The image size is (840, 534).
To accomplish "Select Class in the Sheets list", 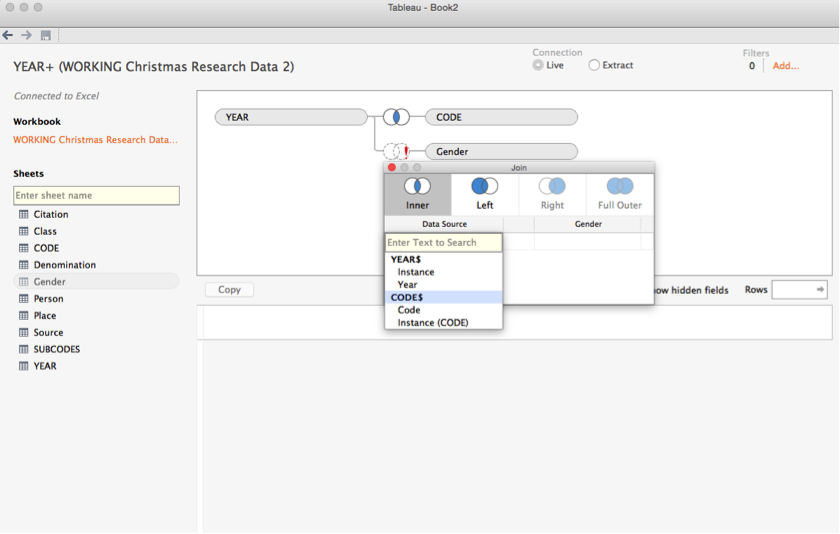I will tap(45, 231).
